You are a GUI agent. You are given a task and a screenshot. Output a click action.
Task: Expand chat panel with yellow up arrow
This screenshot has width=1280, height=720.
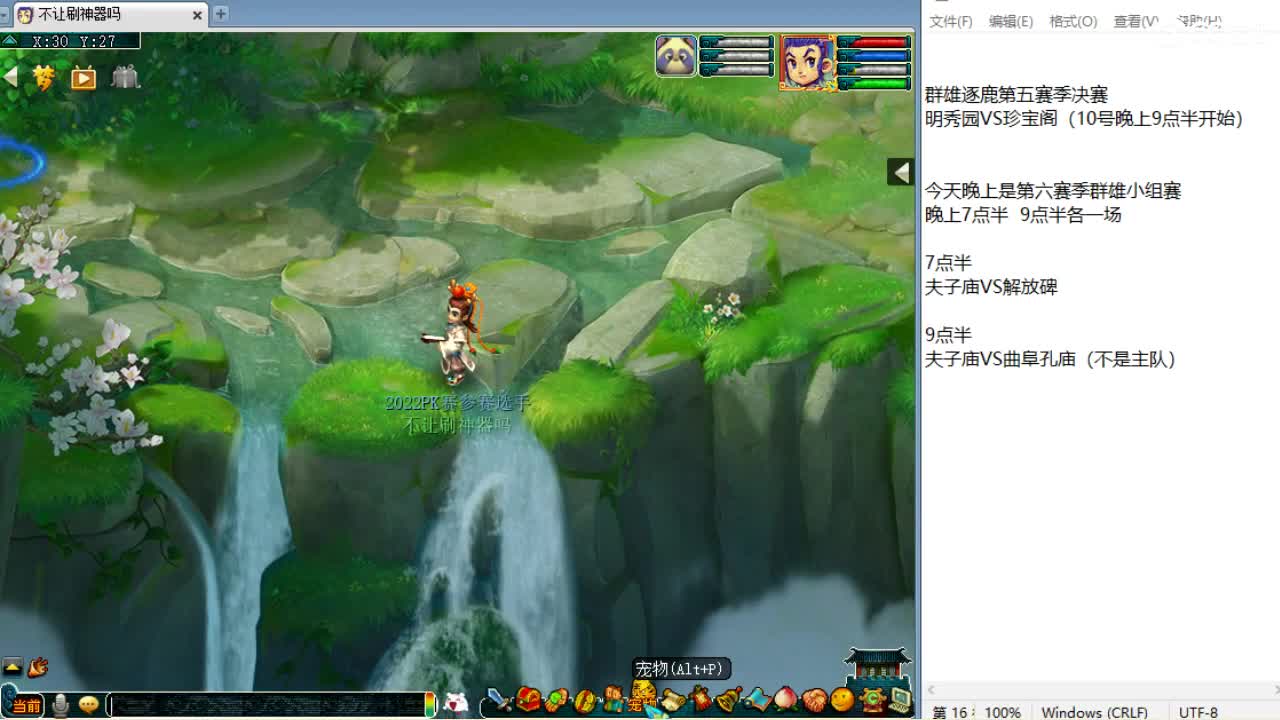coord(12,667)
